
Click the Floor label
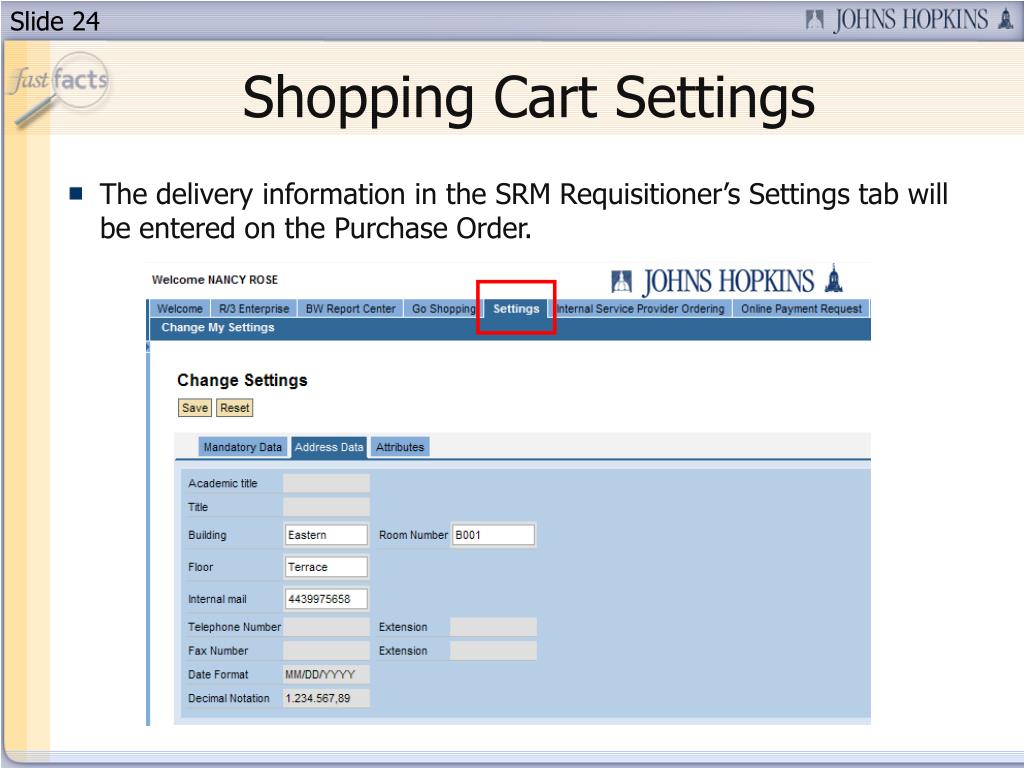pos(200,567)
